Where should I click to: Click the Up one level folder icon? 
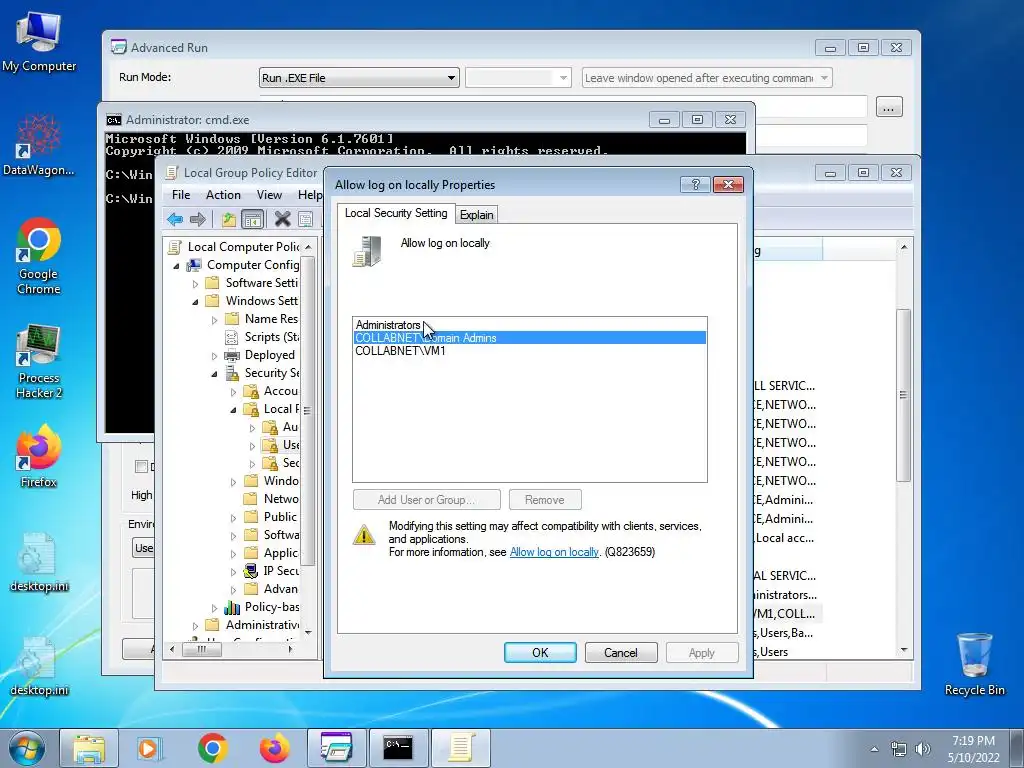coord(229,219)
